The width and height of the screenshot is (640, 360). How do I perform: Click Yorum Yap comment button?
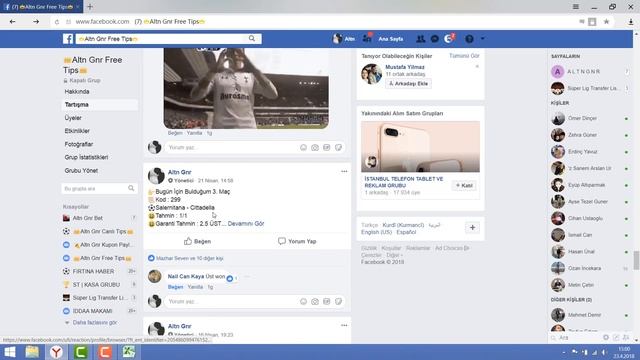click(x=297, y=241)
